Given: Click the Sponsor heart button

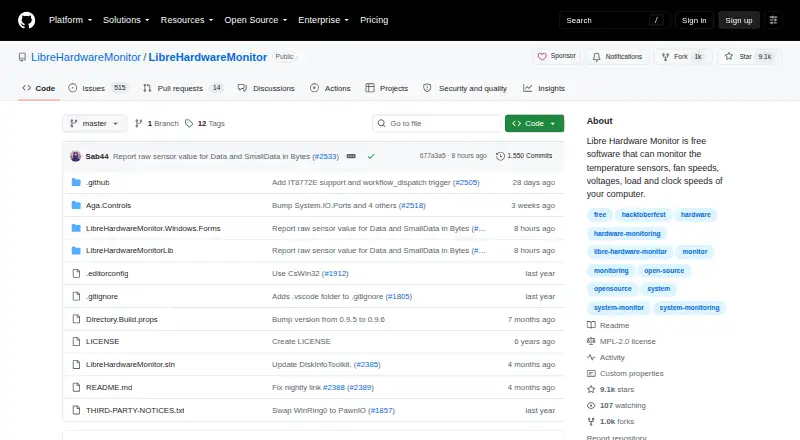Looking at the screenshot, I should point(557,56).
